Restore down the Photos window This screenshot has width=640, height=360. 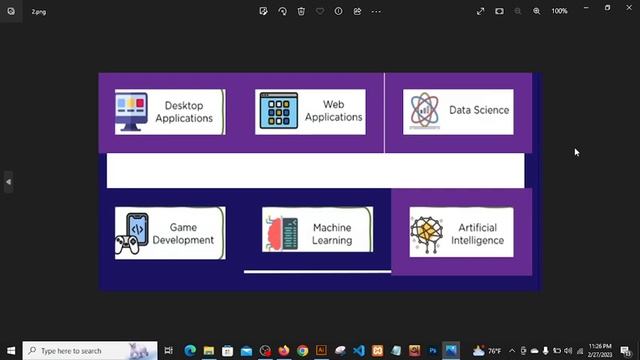[607, 8]
